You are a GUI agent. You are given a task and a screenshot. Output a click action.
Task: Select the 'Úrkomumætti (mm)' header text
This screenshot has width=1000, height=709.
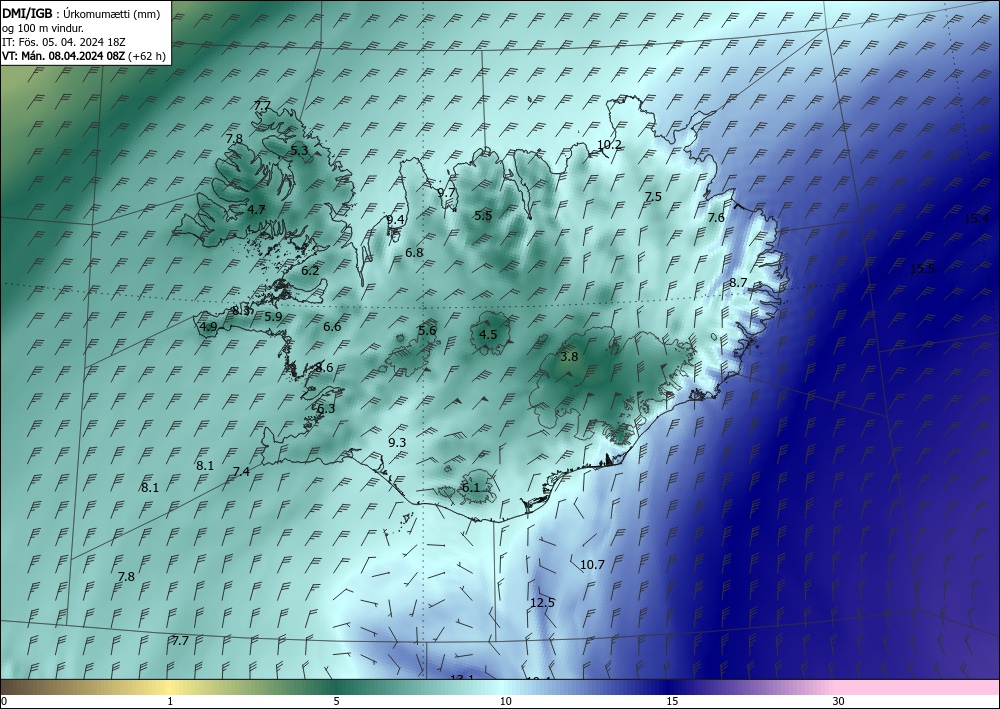click(x=112, y=15)
